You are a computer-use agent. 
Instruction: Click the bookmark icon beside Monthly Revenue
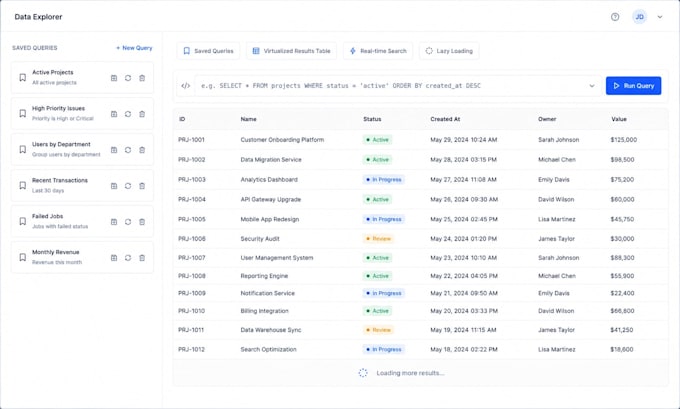(x=23, y=258)
